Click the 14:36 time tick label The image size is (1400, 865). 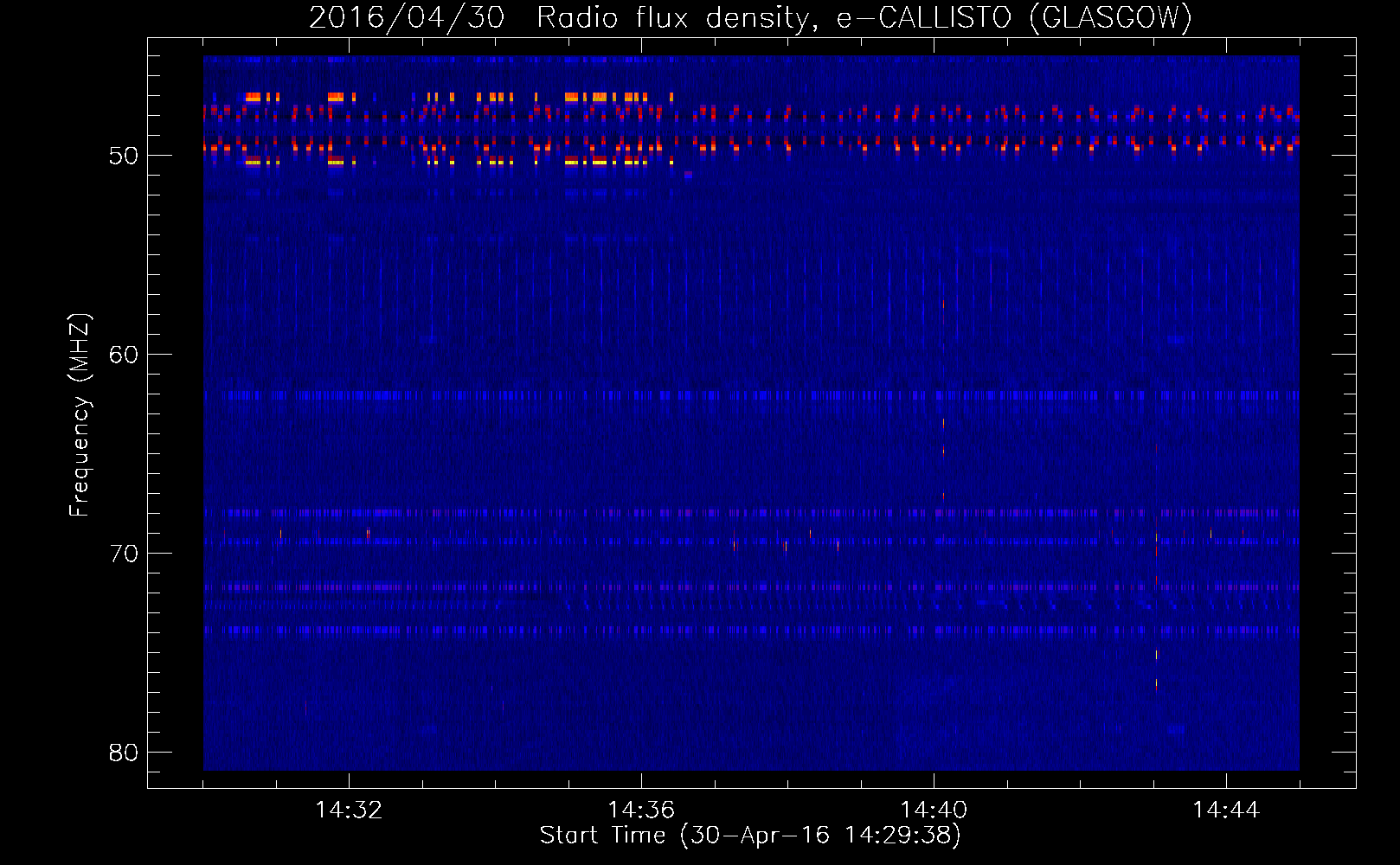pyautogui.click(x=641, y=811)
